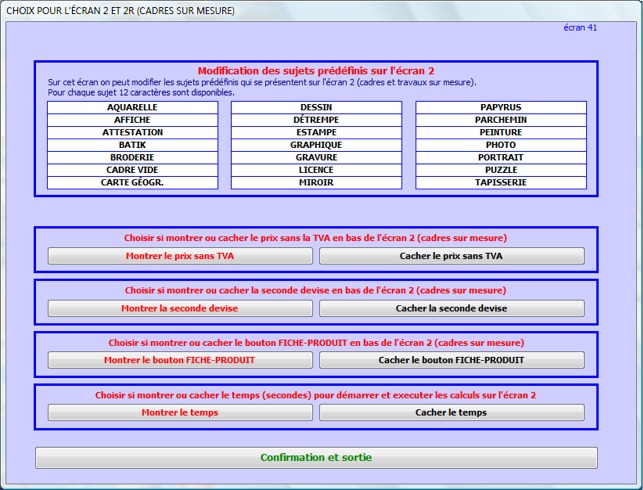Image resolution: width=643 pixels, height=490 pixels.
Task: Click the CARTE GÉOGR. subject field
Action: pos(132,182)
